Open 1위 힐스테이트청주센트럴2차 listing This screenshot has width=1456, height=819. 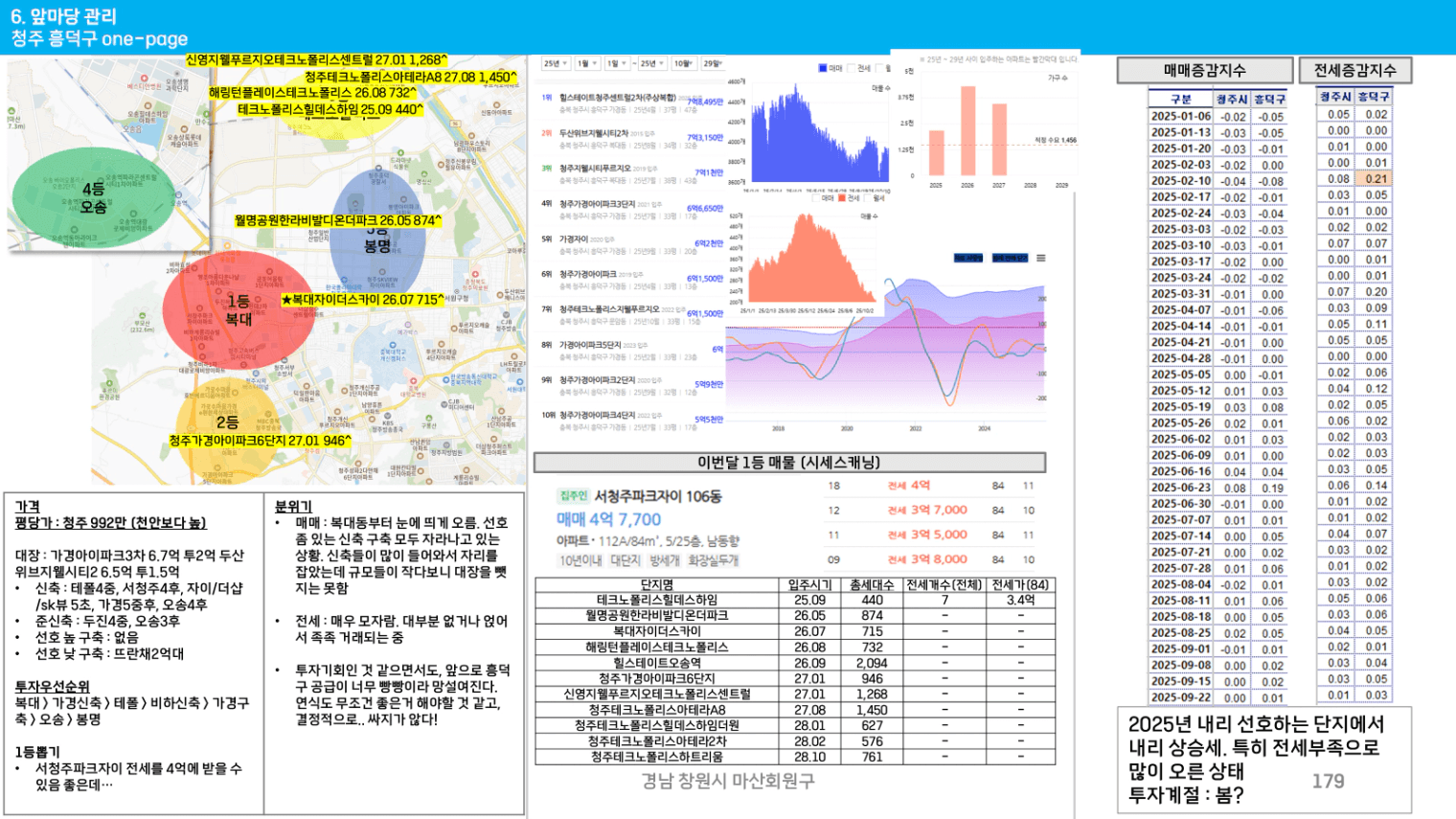(617, 98)
